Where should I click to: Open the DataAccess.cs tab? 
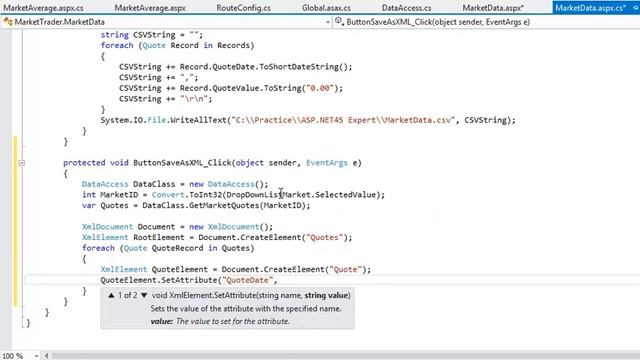407,8
